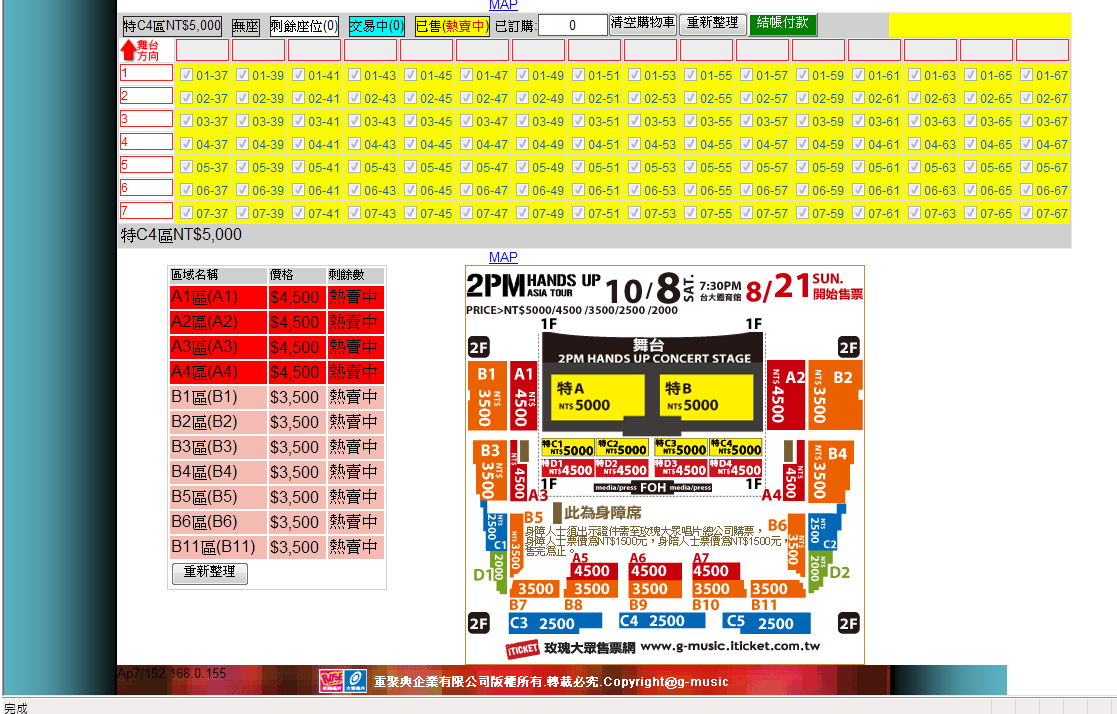Select A1區(A1) row in area table
The height and width of the screenshot is (714, 1117).
[276, 297]
